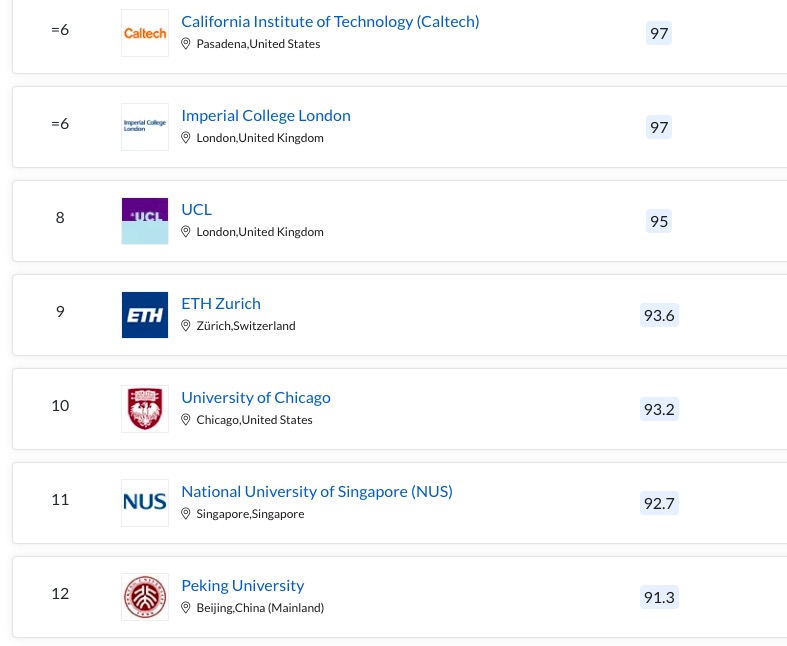Click the NUS logo icon
787x646 pixels.
coord(144,503)
